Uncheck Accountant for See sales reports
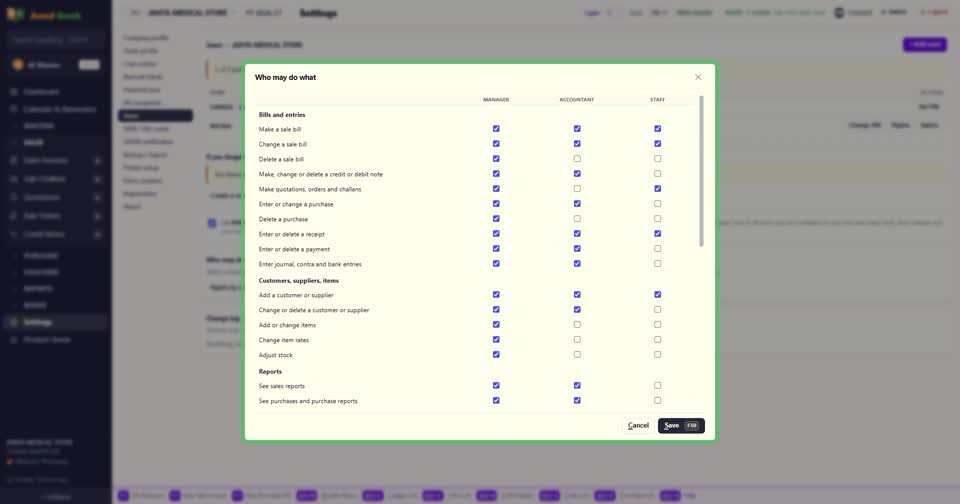The height and width of the screenshot is (504, 960). pyautogui.click(x=577, y=386)
